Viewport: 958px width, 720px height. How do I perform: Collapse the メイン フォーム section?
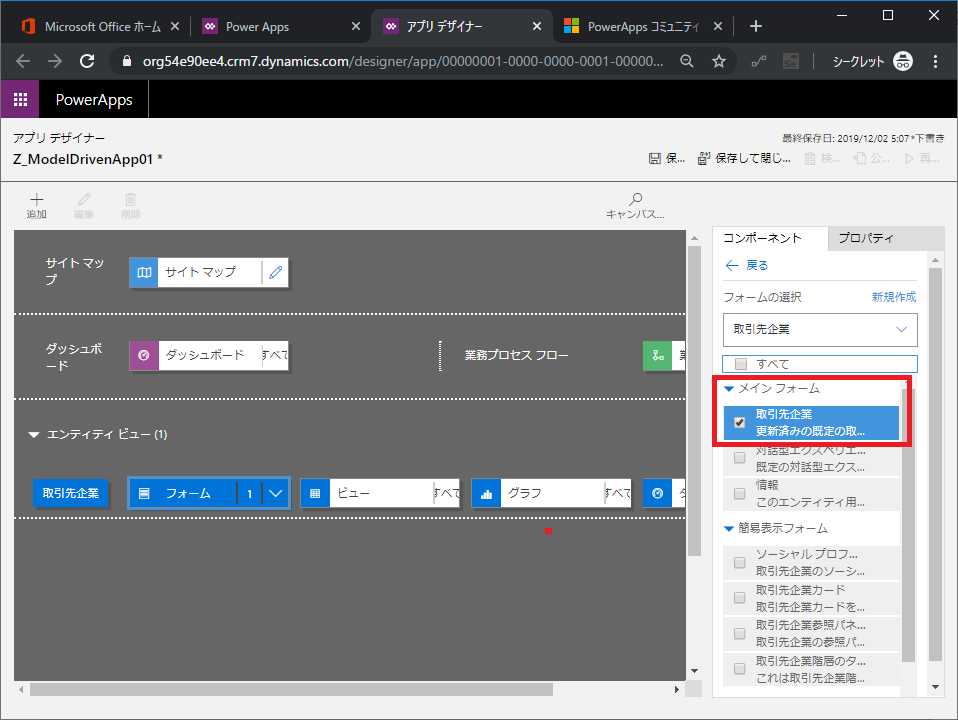click(x=729, y=389)
